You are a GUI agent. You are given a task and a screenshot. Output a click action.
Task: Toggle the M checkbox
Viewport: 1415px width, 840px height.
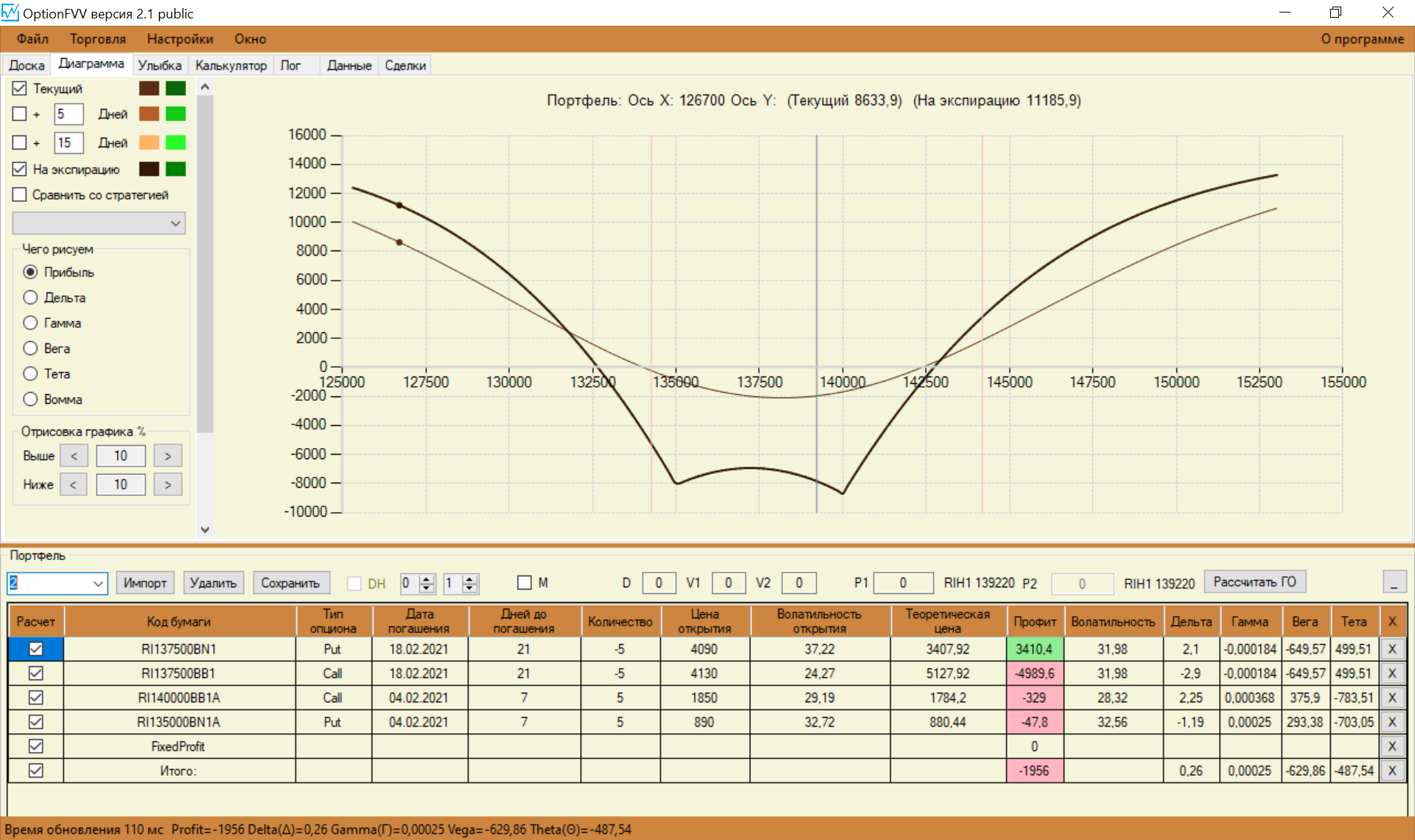pos(524,583)
